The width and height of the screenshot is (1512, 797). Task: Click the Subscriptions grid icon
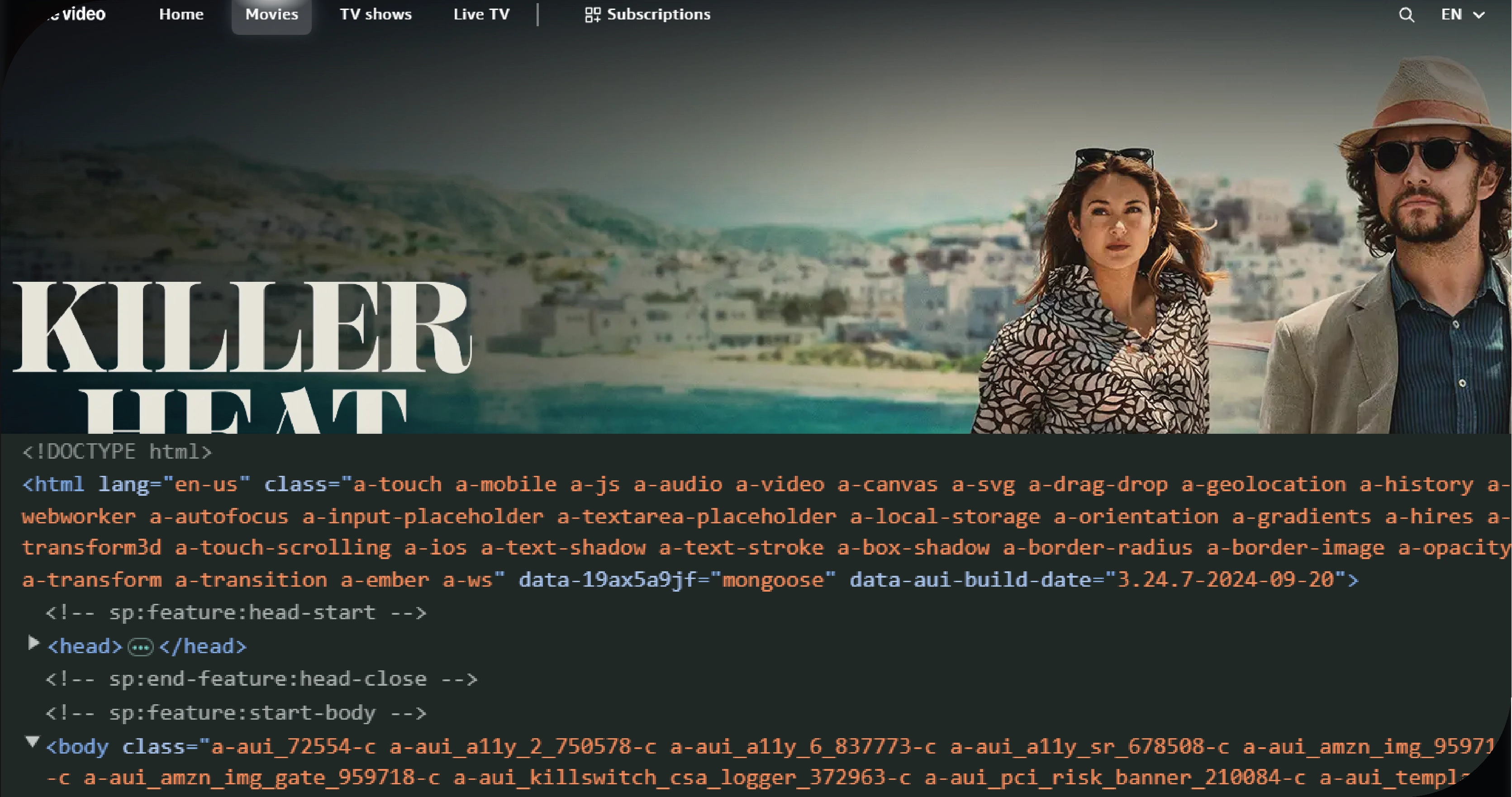click(x=592, y=14)
